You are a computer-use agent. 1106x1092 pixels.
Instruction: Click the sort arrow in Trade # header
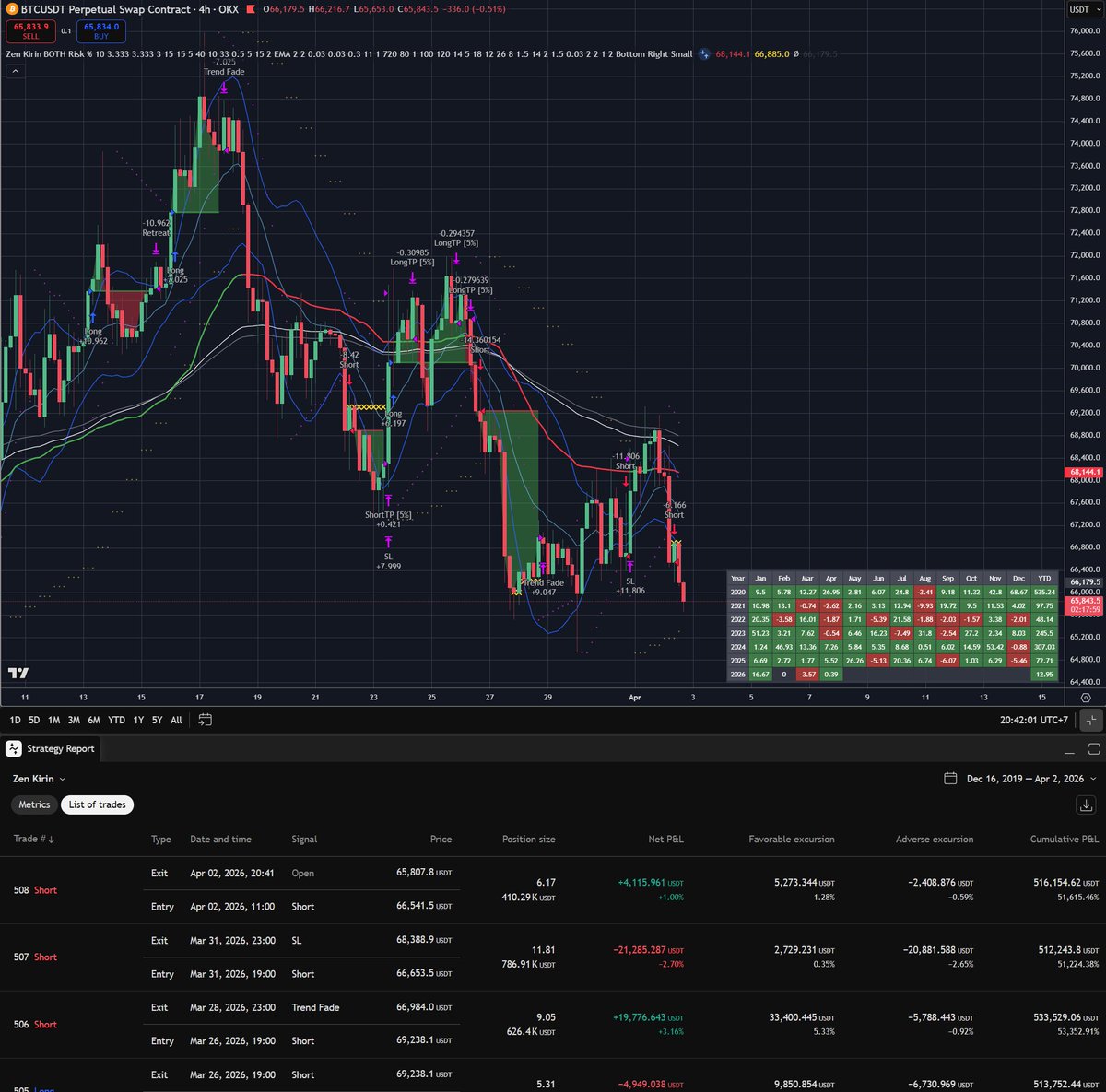[x=51, y=840]
